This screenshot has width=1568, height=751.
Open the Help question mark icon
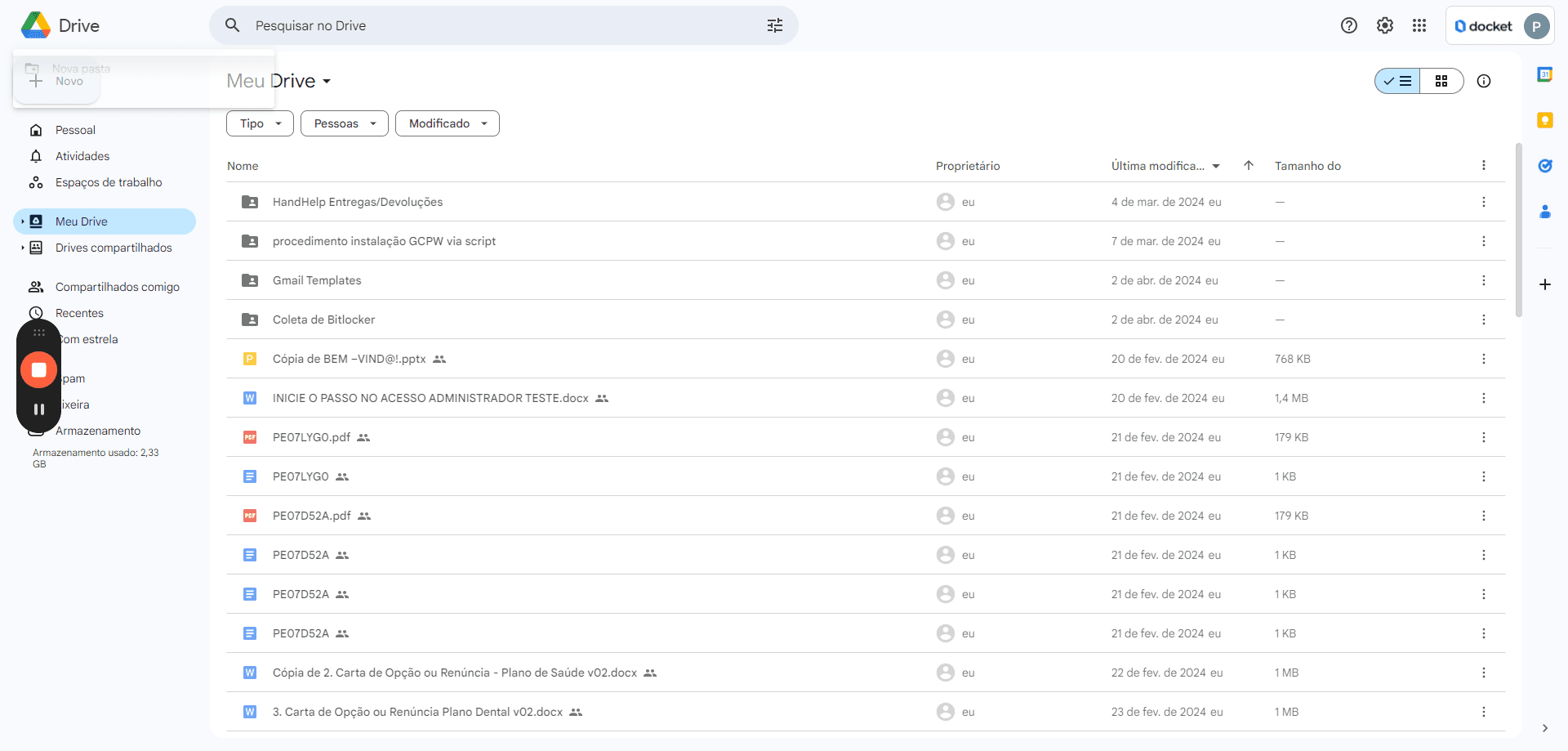click(x=1349, y=25)
